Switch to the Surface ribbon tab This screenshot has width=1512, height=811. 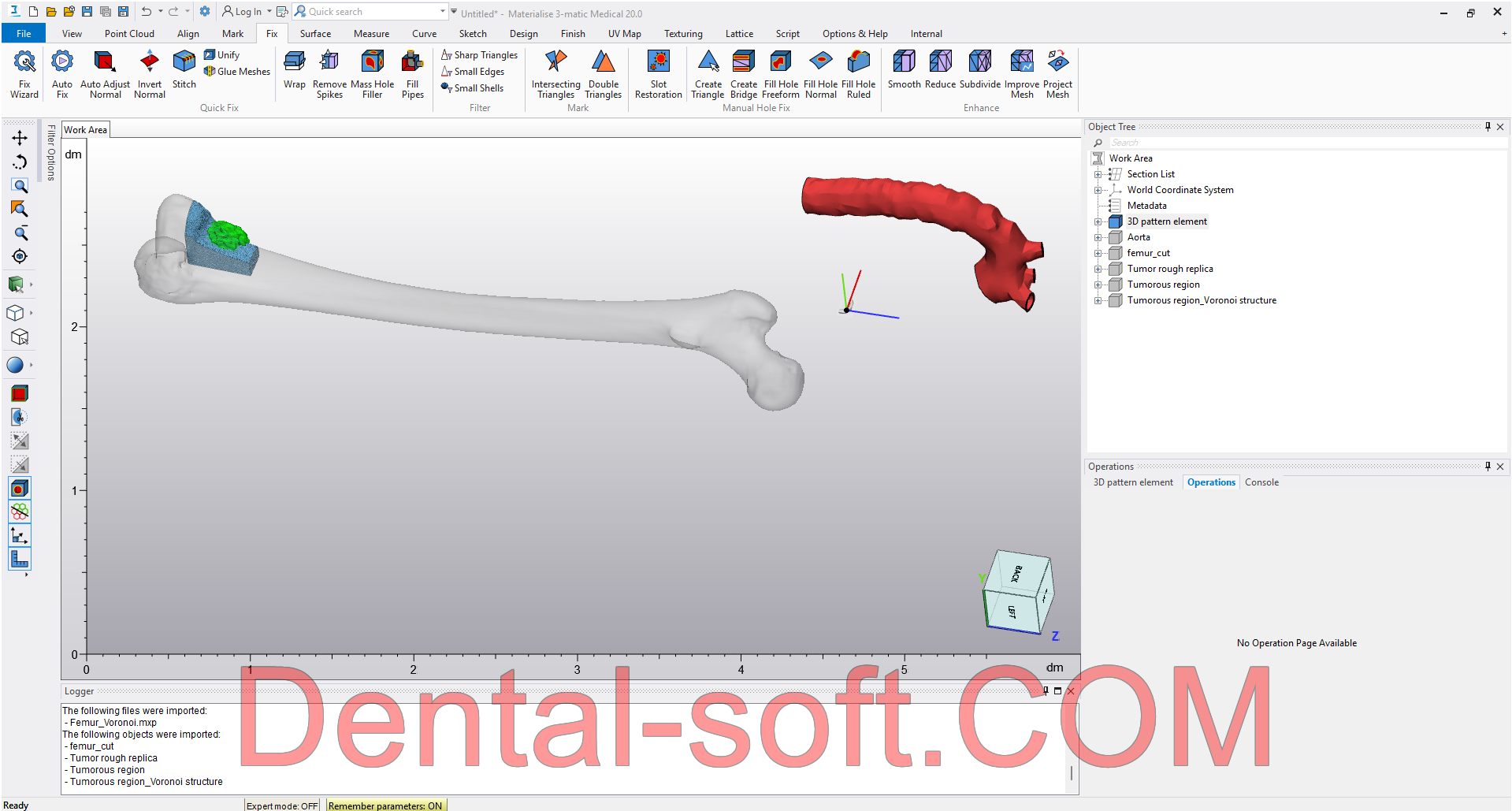click(315, 34)
